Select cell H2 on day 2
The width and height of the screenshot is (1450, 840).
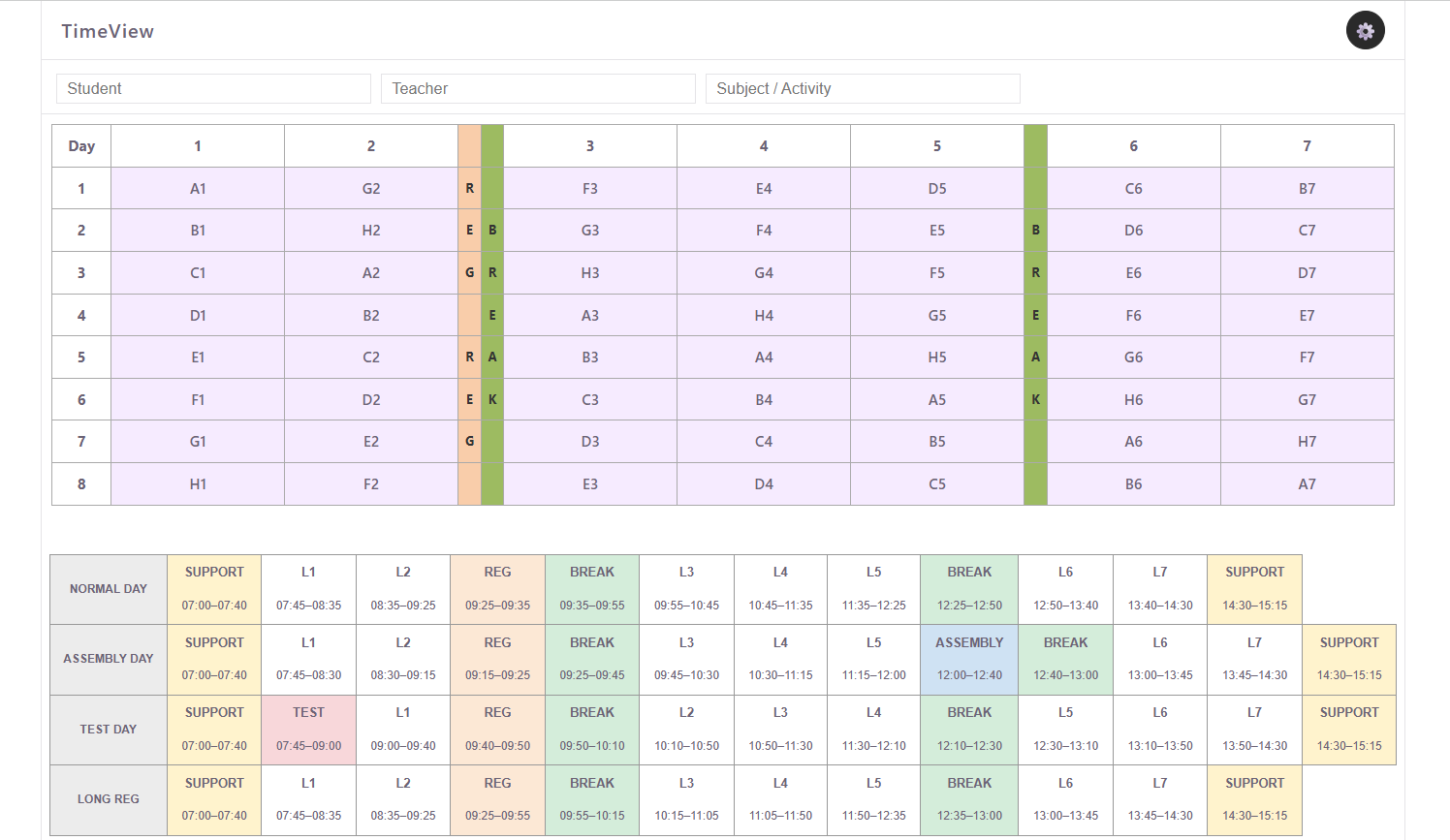point(371,231)
